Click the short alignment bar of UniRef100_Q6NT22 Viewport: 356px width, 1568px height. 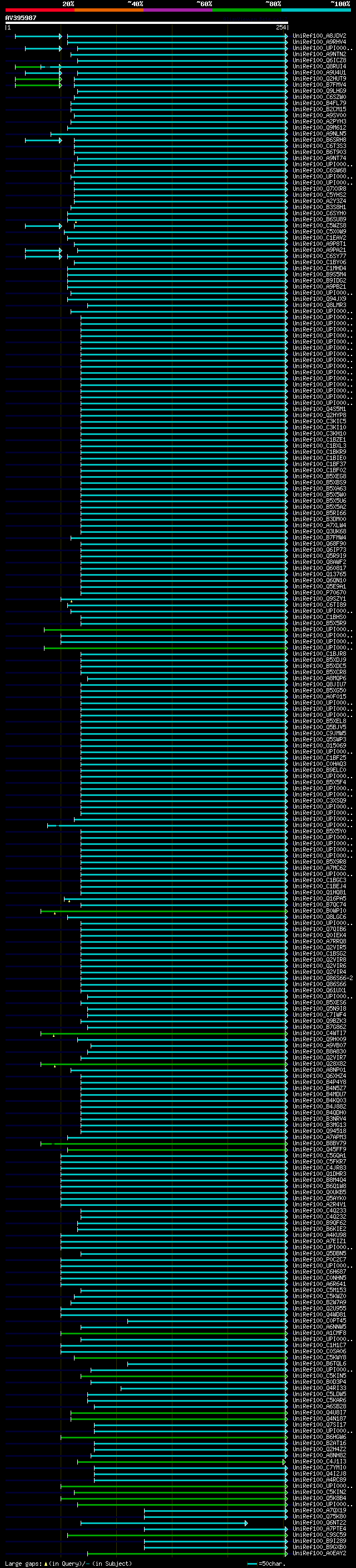pyautogui.click(x=164, y=1523)
